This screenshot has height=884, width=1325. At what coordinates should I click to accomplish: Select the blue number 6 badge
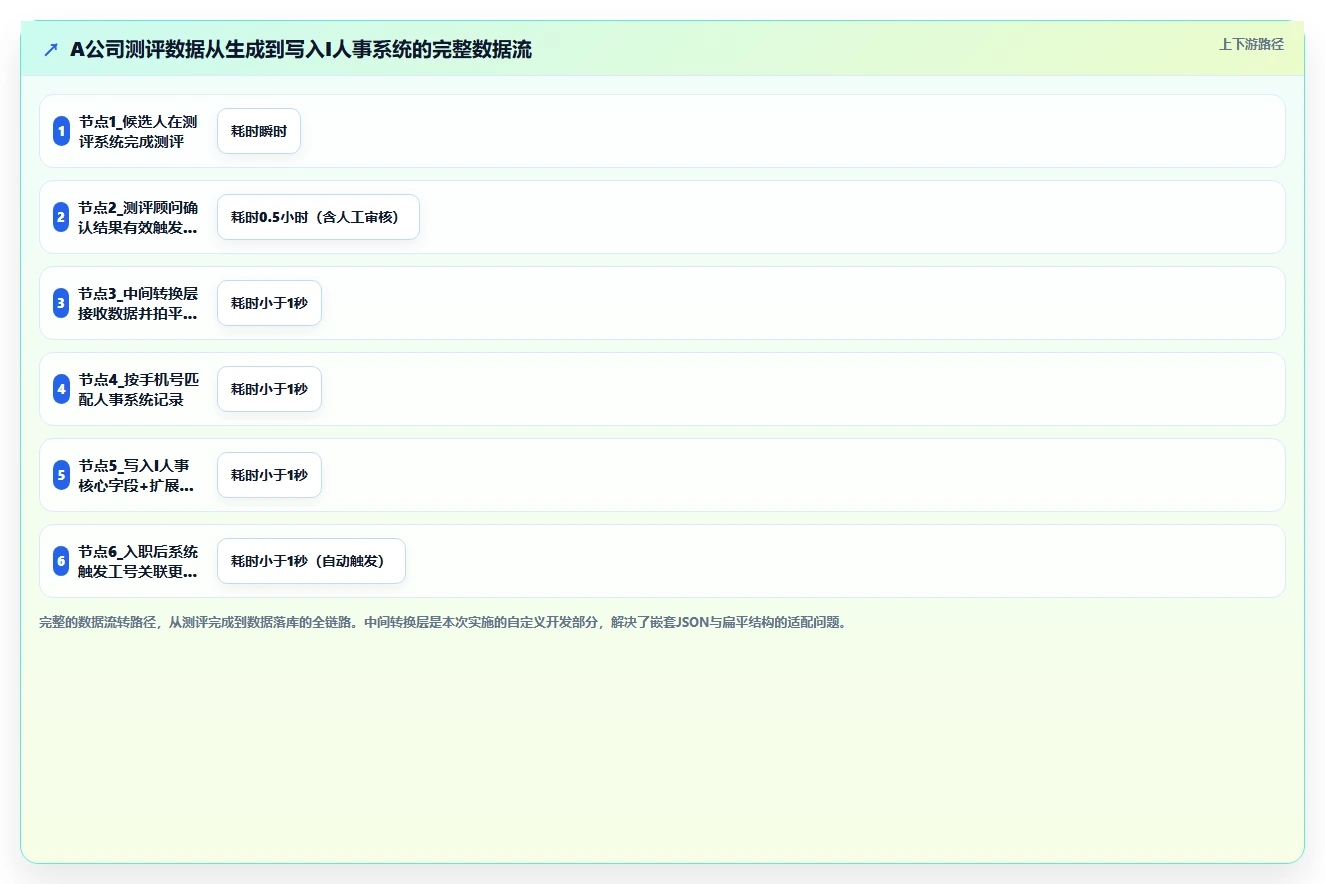tap(61, 561)
